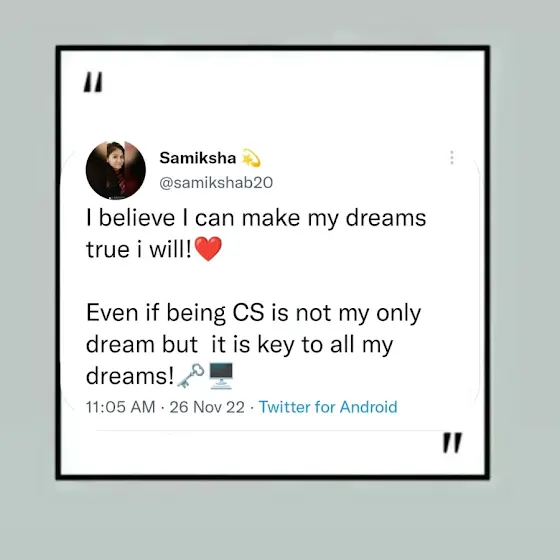Screen dimensions: 560x560
Task: Click the desktop computer emoji
Action: tap(221, 375)
